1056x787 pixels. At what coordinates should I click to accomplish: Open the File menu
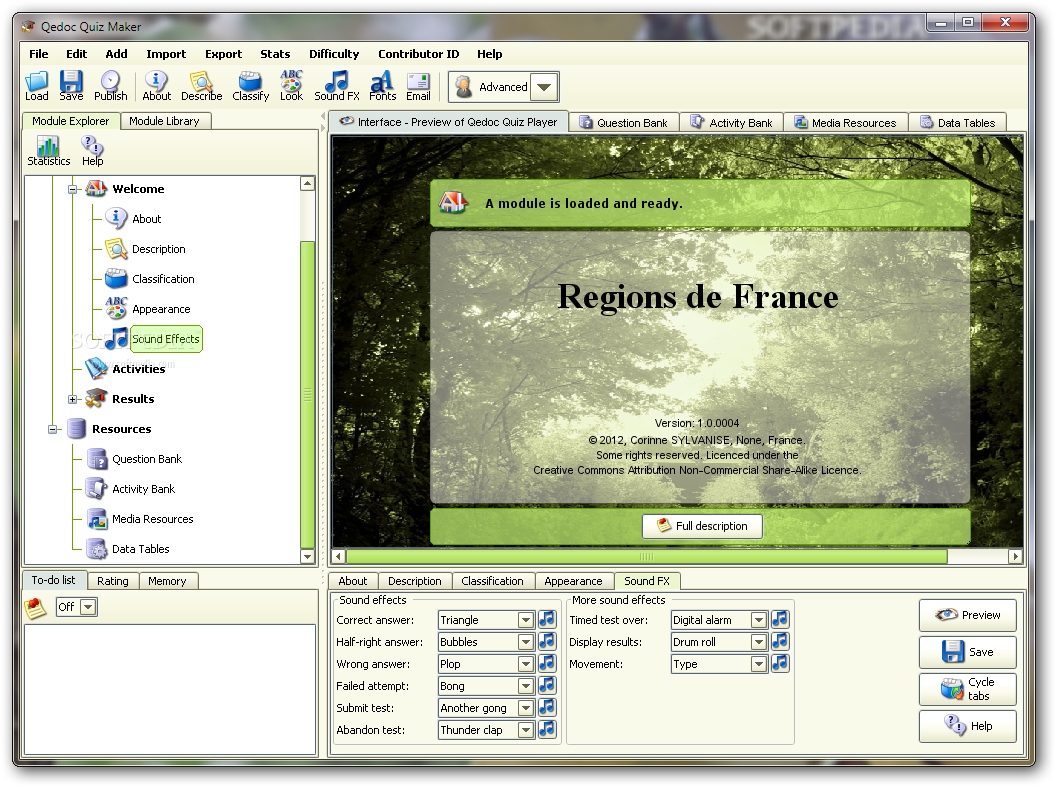38,54
